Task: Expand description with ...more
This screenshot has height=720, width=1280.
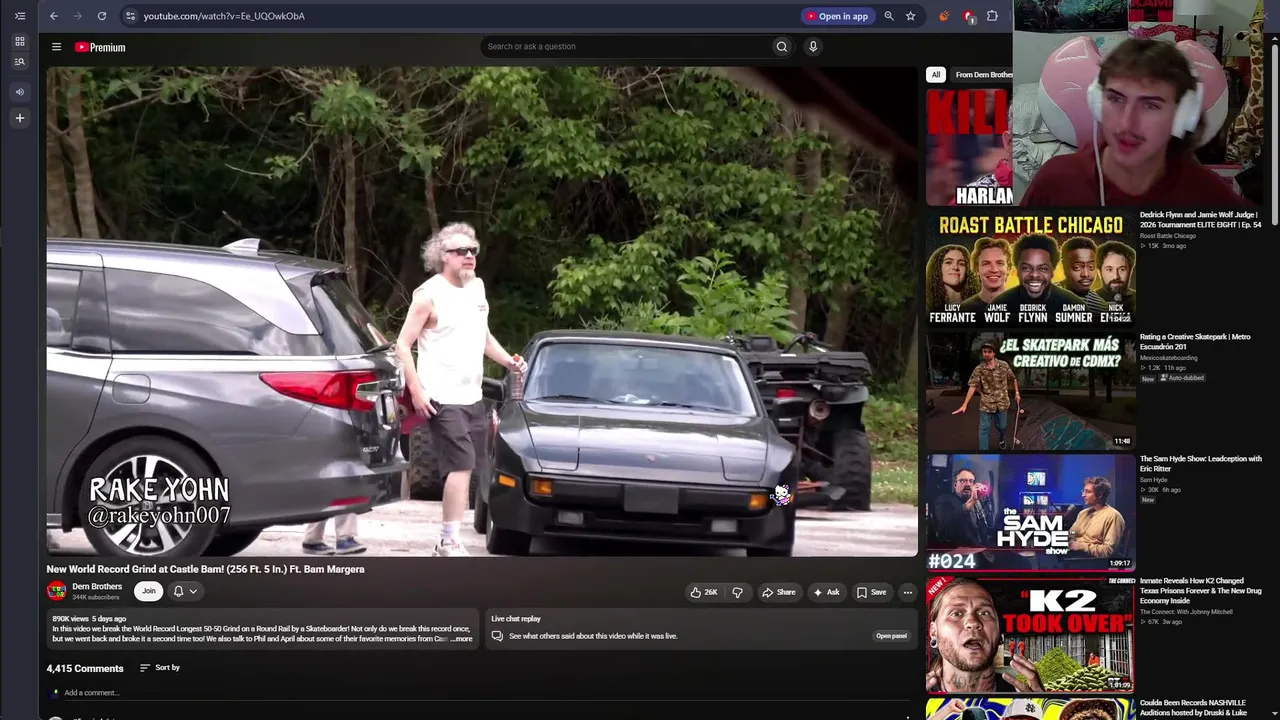Action: pos(462,638)
